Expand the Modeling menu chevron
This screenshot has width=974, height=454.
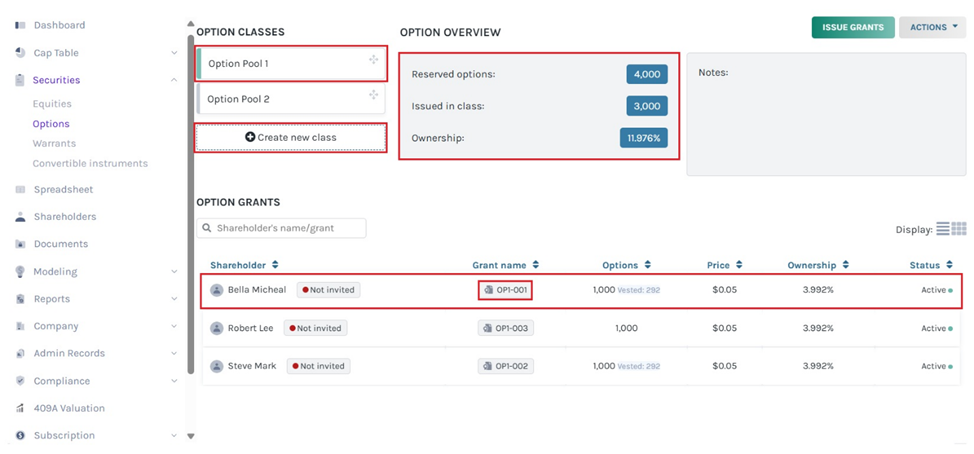point(174,271)
